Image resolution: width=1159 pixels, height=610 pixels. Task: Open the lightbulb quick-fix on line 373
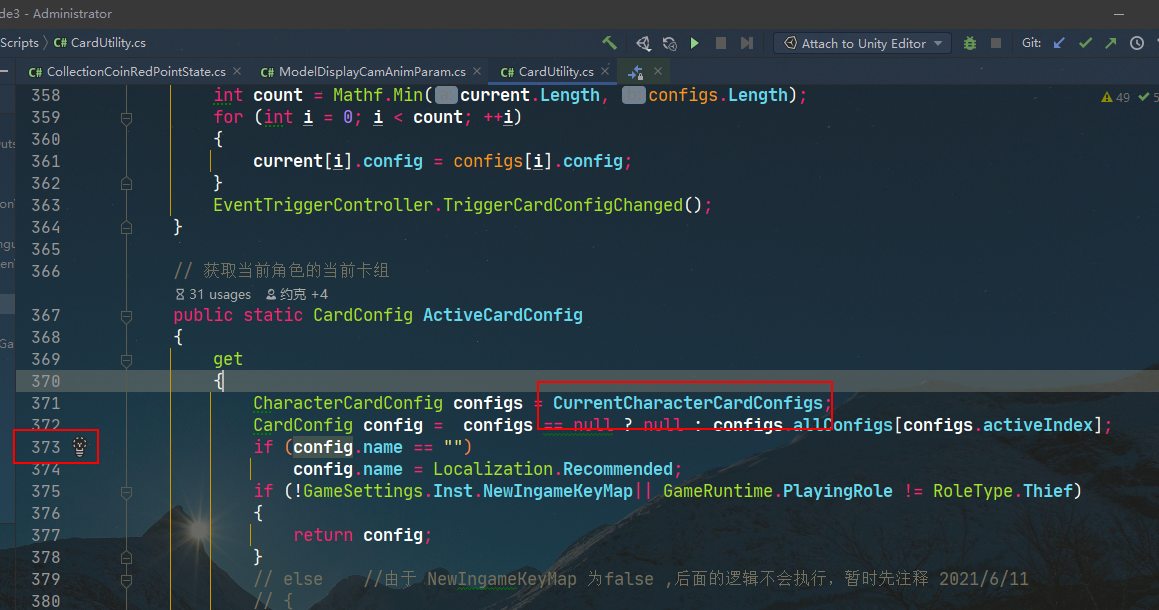click(80, 446)
